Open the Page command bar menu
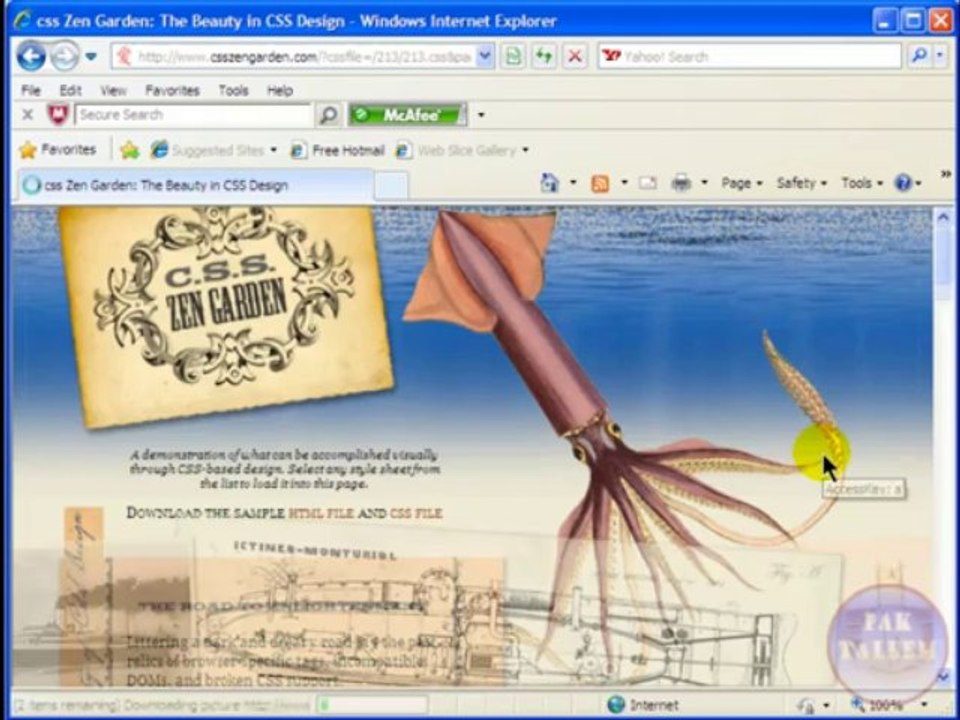This screenshot has height=720, width=960. (742, 183)
